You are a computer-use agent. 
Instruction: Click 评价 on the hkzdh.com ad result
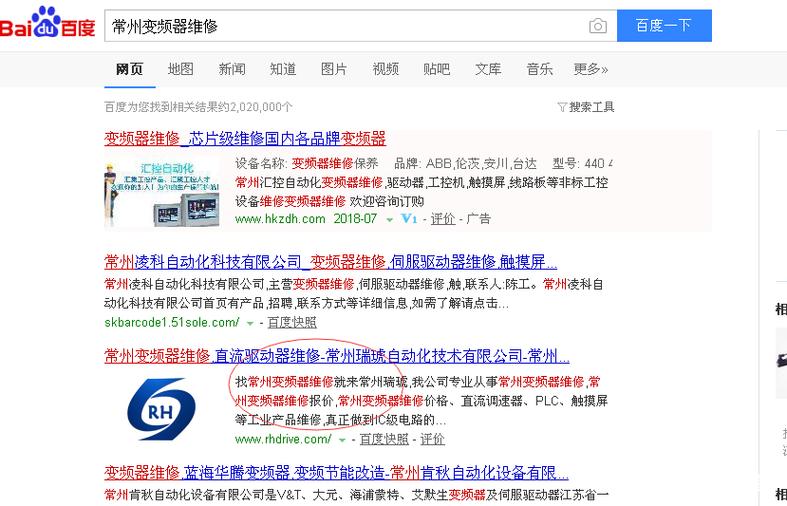point(443,219)
